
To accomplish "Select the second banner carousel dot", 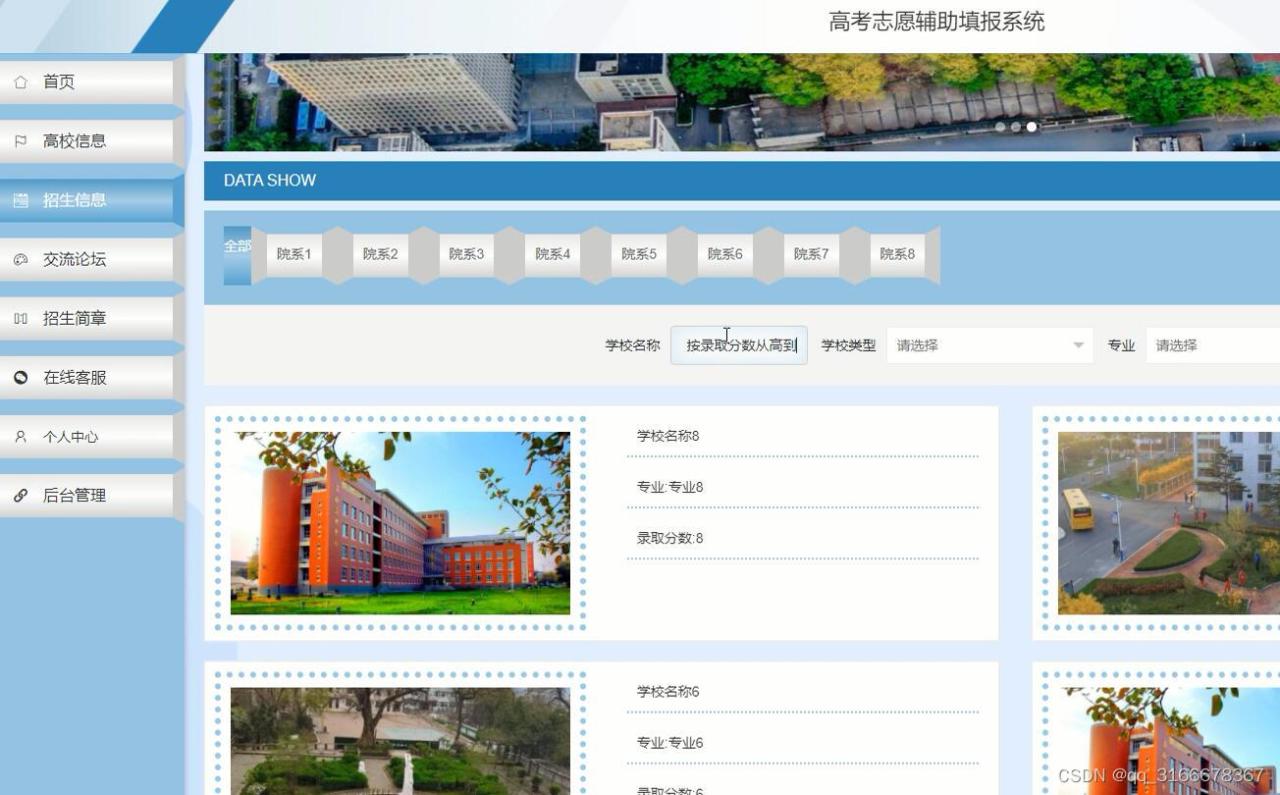I will [1016, 127].
